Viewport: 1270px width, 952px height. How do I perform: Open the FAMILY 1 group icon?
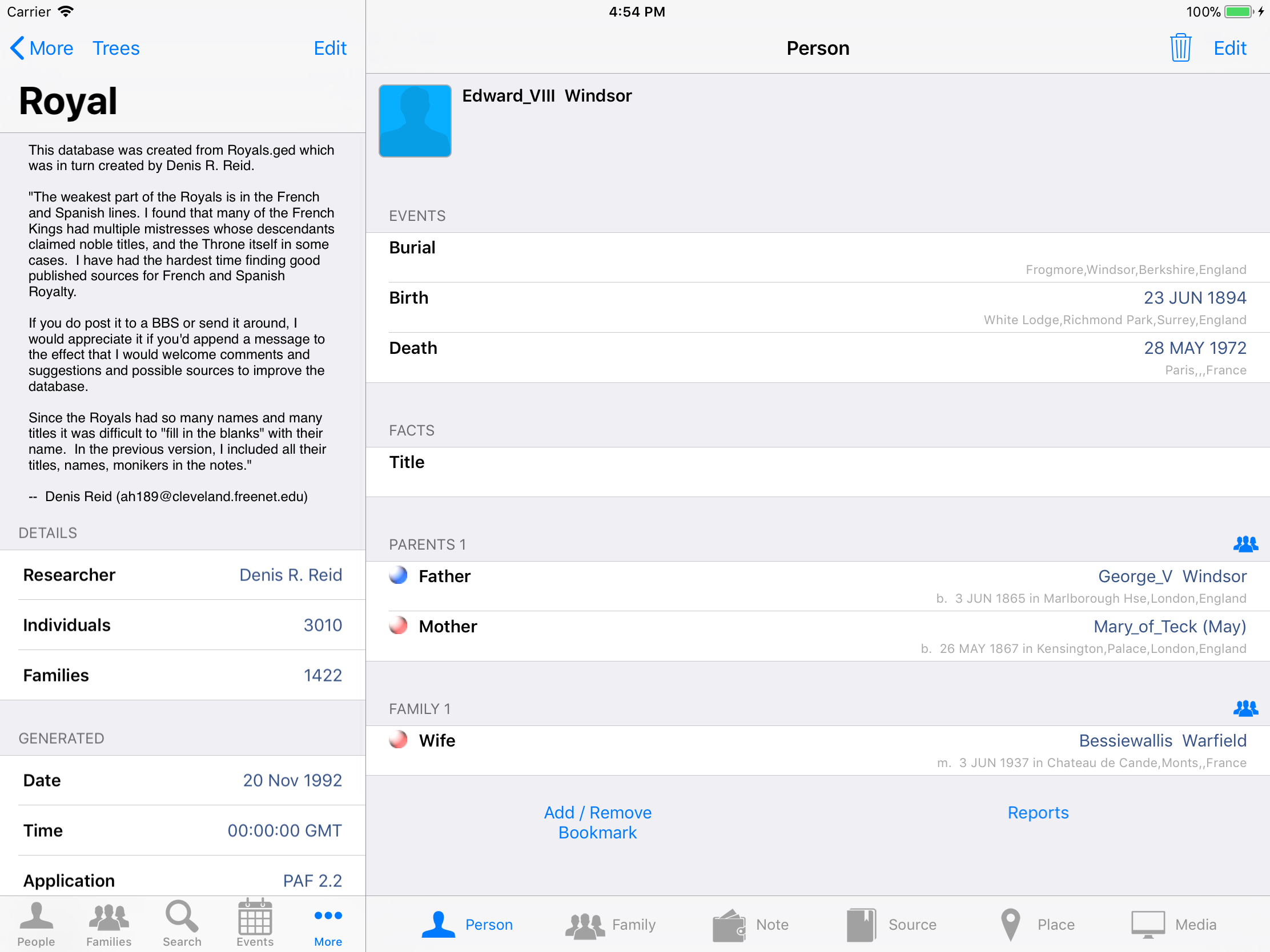pos(1245,708)
